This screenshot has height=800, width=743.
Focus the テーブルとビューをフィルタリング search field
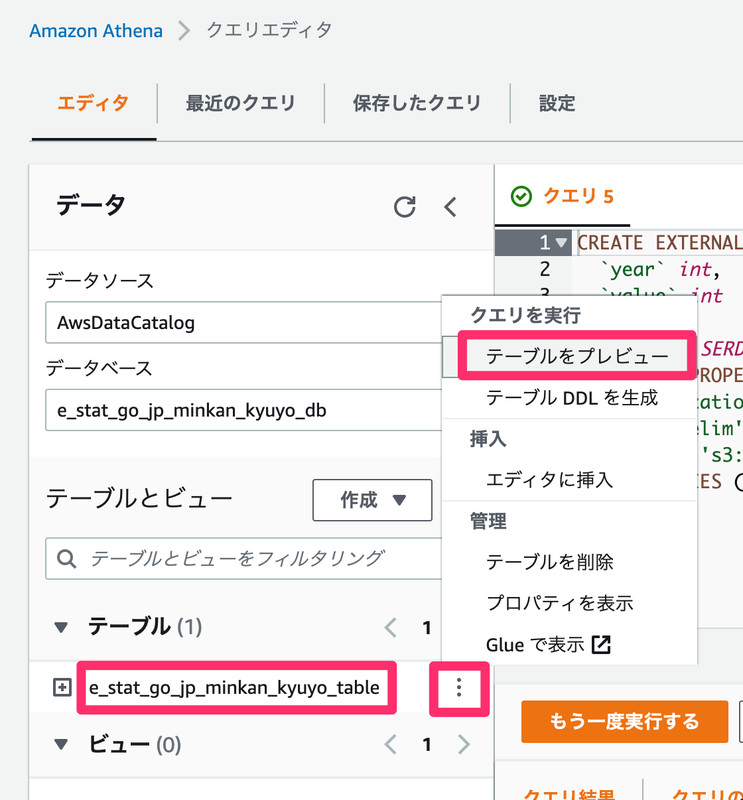pos(244,559)
